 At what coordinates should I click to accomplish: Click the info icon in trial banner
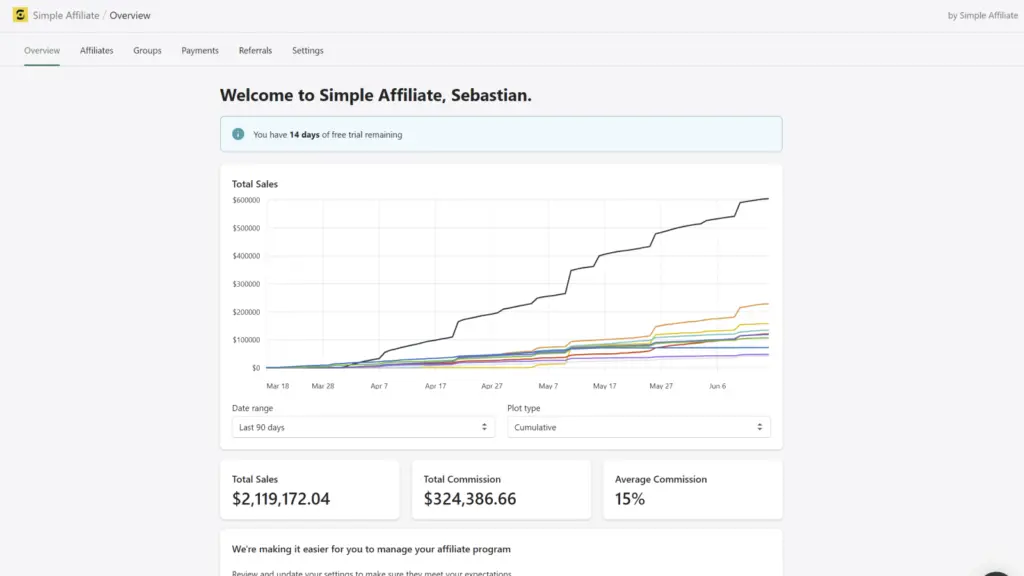pyautogui.click(x=238, y=134)
